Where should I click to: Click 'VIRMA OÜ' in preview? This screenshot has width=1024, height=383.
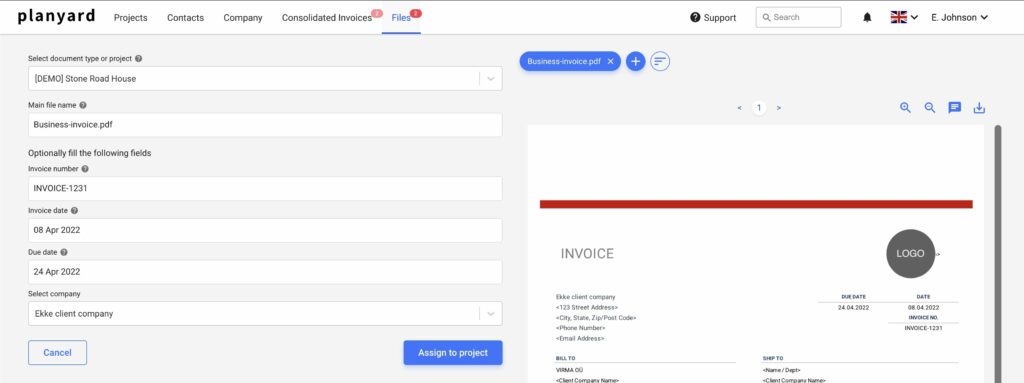pyautogui.click(x=568, y=370)
